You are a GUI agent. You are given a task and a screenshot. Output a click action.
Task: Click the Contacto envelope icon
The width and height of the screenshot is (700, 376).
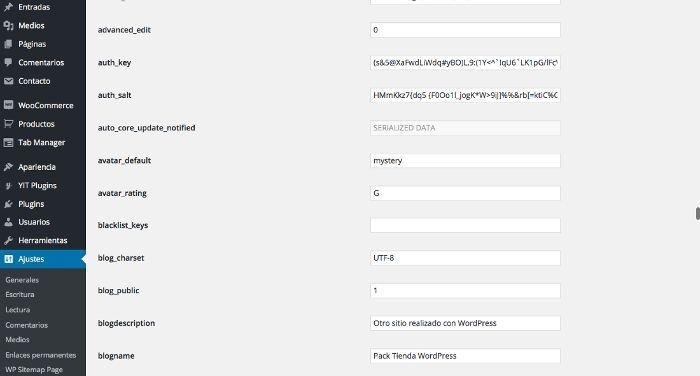[8, 81]
